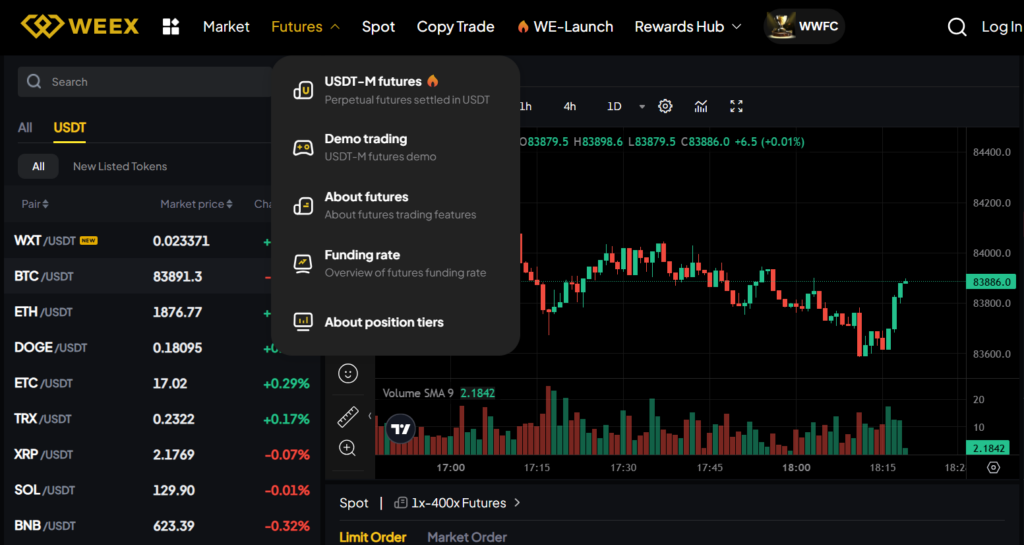Screen dimensions: 1024x545
Task: Collapse the Futures menu chevron
Action: (x=334, y=27)
